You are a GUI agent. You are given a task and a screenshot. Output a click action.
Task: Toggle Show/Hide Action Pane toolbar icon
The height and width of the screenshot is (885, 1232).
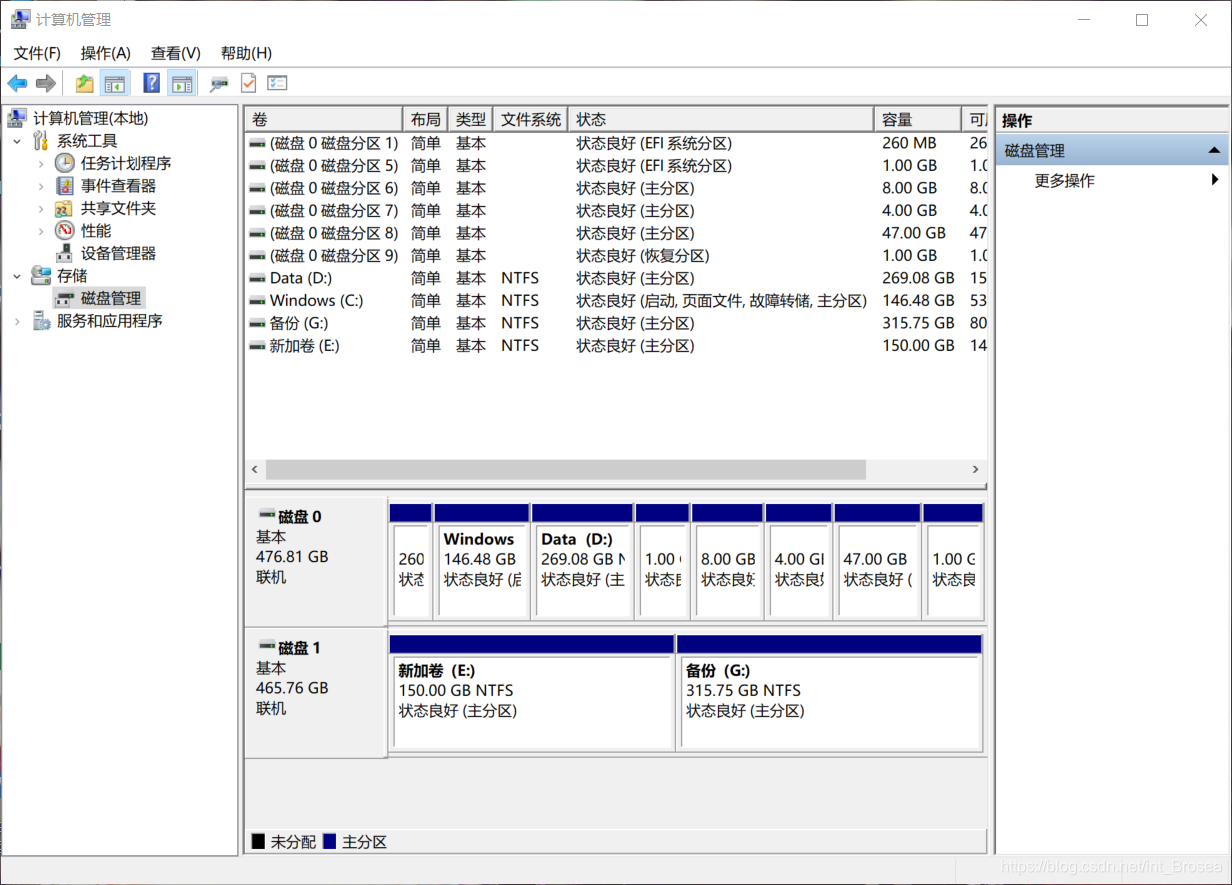[181, 83]
